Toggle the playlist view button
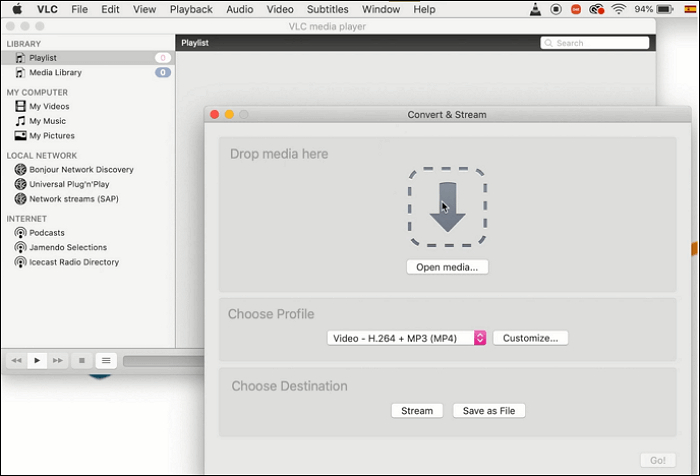700x476 pixels. (x=106, y=360)
